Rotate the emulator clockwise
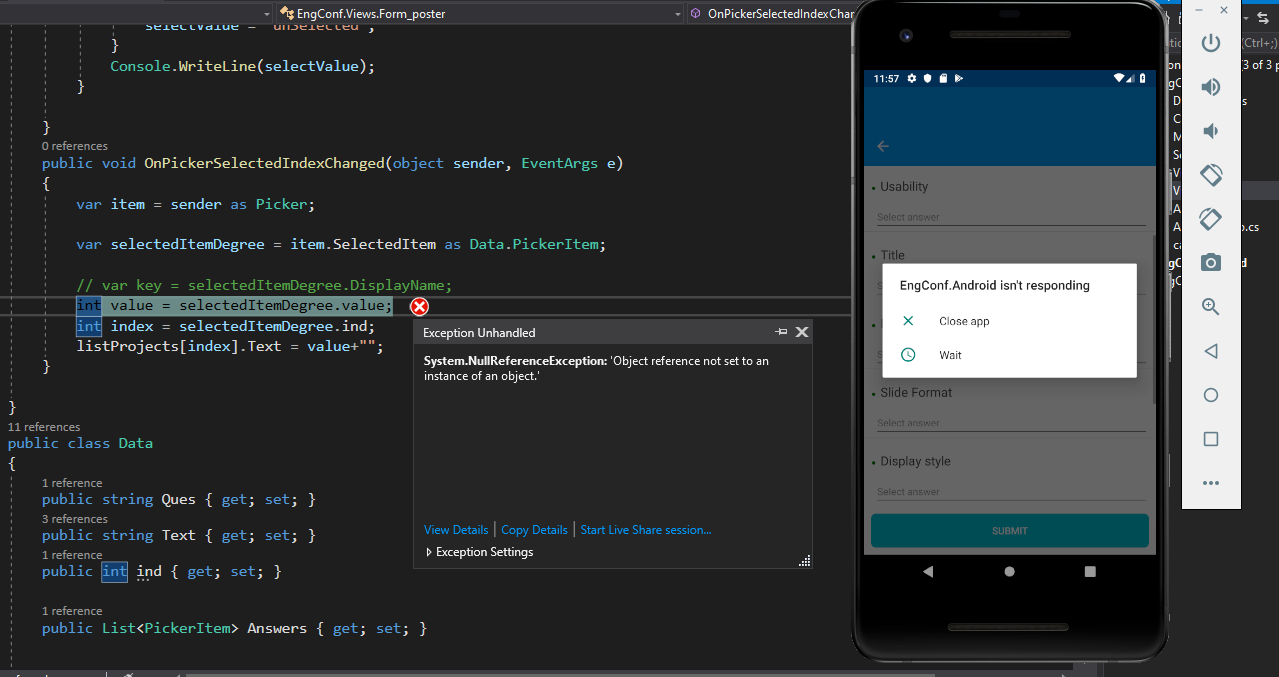 click(1210, 219)
